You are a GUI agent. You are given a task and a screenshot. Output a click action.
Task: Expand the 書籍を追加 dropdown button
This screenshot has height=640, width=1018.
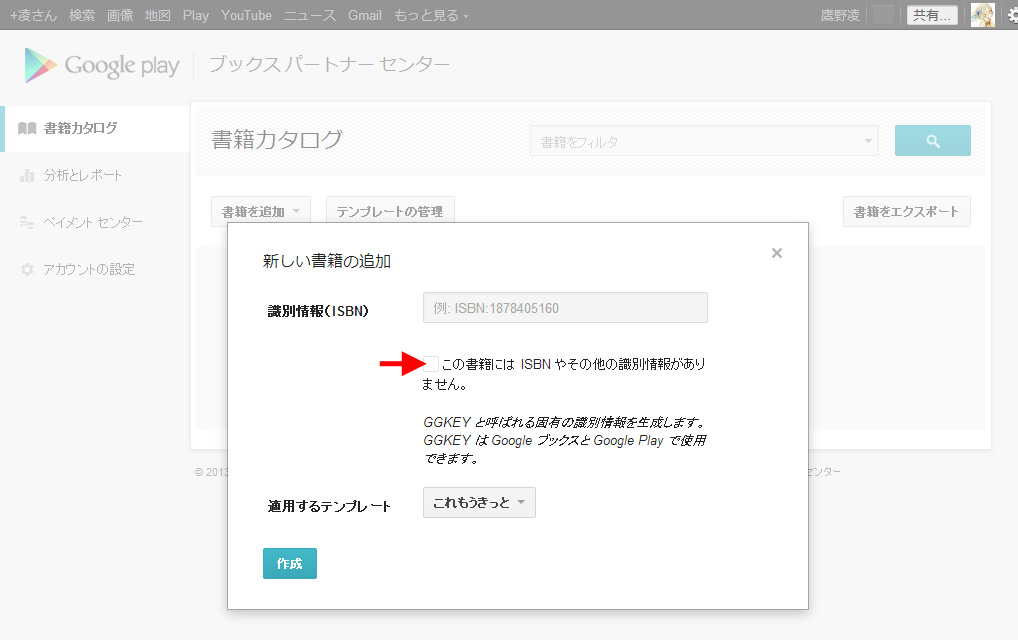tap(261, 212)
